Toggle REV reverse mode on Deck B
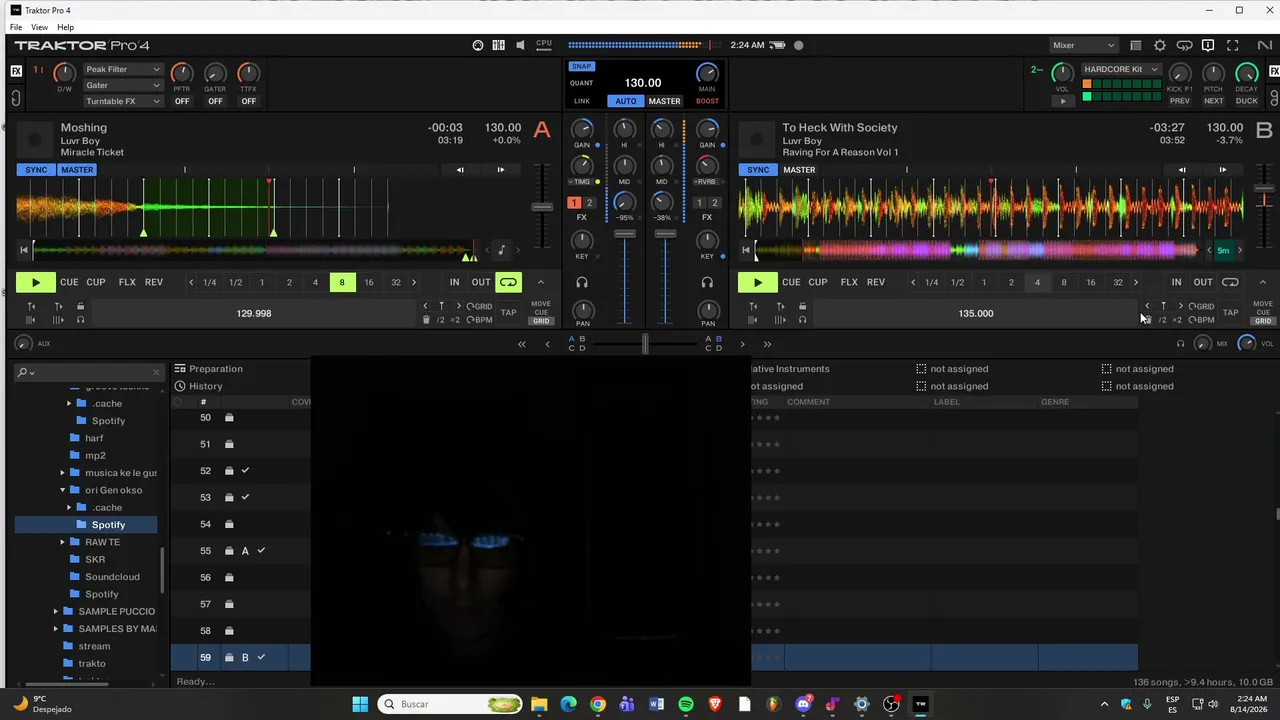1280x720 pixels. click(876, 282)
